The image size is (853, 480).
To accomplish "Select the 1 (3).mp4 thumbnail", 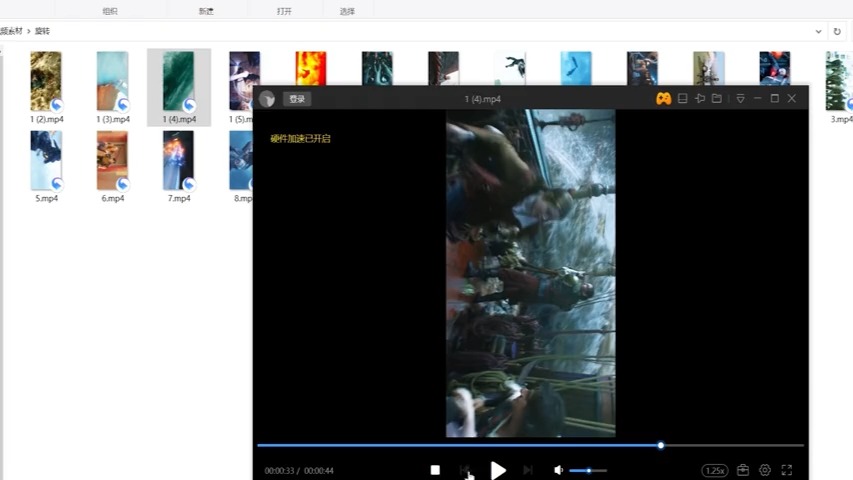I will click(113, 81).
